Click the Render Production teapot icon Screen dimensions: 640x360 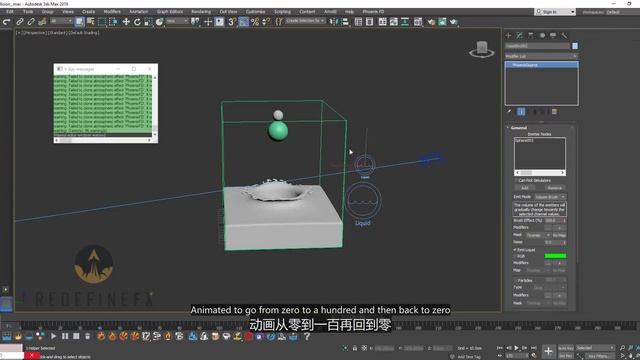[x=453, y=22]
